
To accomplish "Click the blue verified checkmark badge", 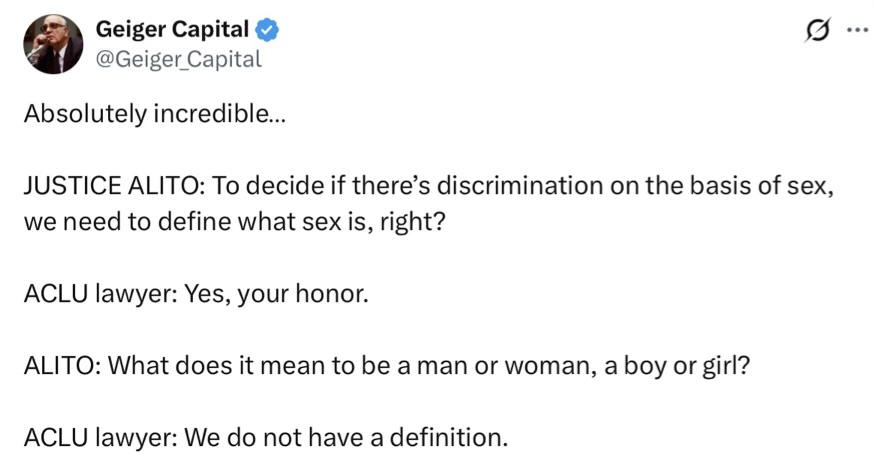I will click(x=269, y=30).
